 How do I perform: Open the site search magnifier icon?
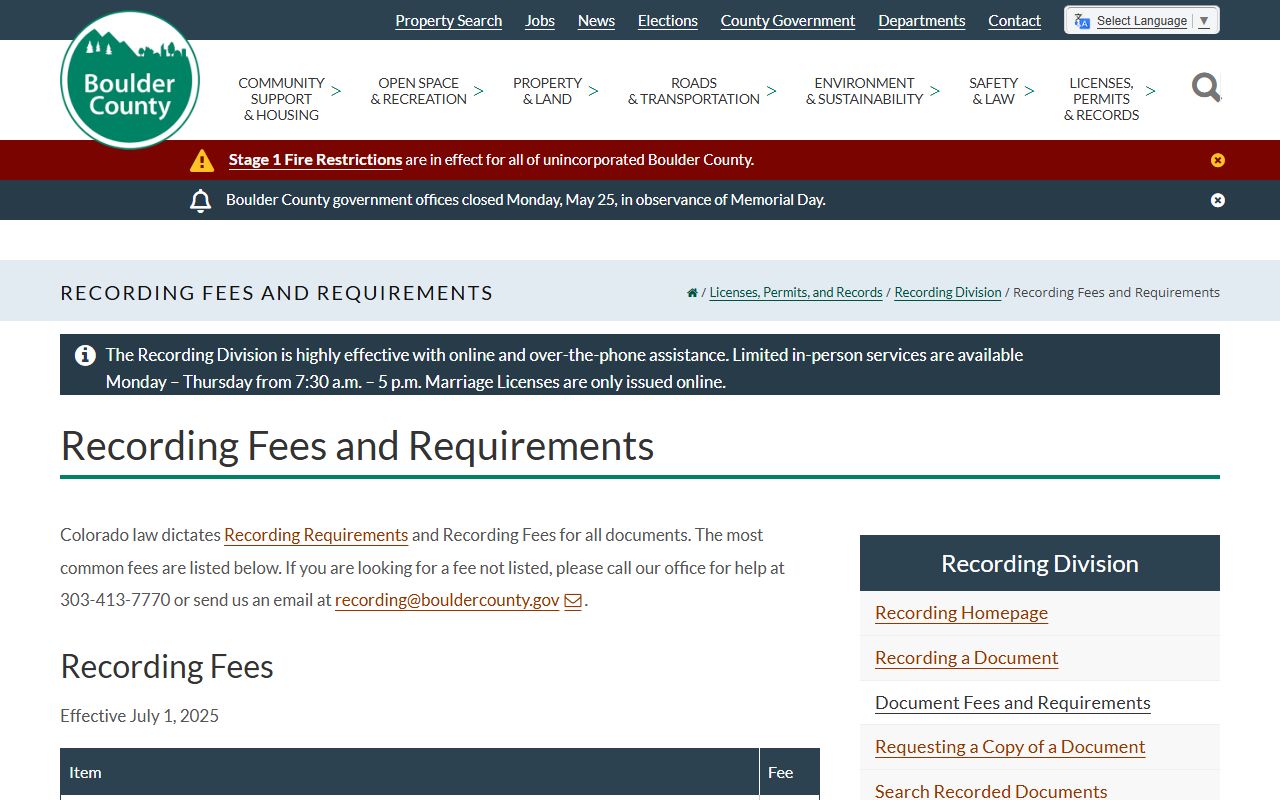click(x=1206, y=88)
